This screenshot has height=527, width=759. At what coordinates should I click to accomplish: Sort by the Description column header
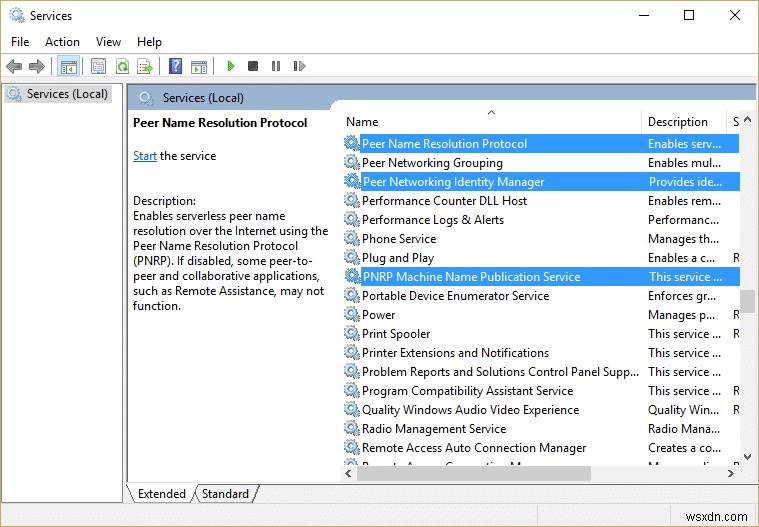pyautogui.click(x=684, y=121)
